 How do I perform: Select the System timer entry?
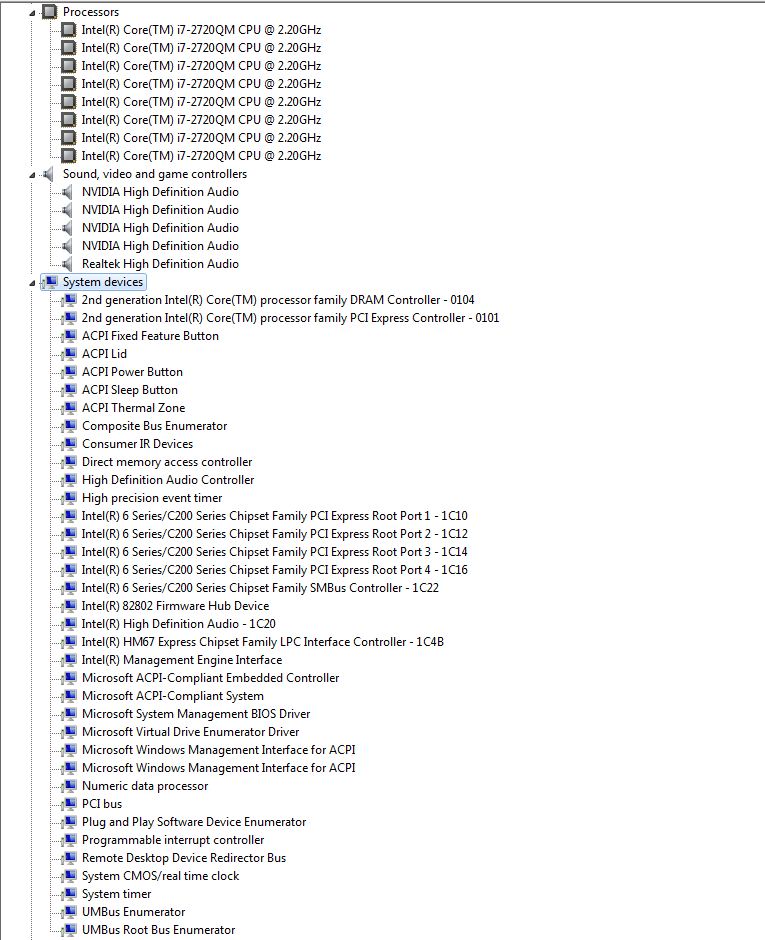pos(116,894)
